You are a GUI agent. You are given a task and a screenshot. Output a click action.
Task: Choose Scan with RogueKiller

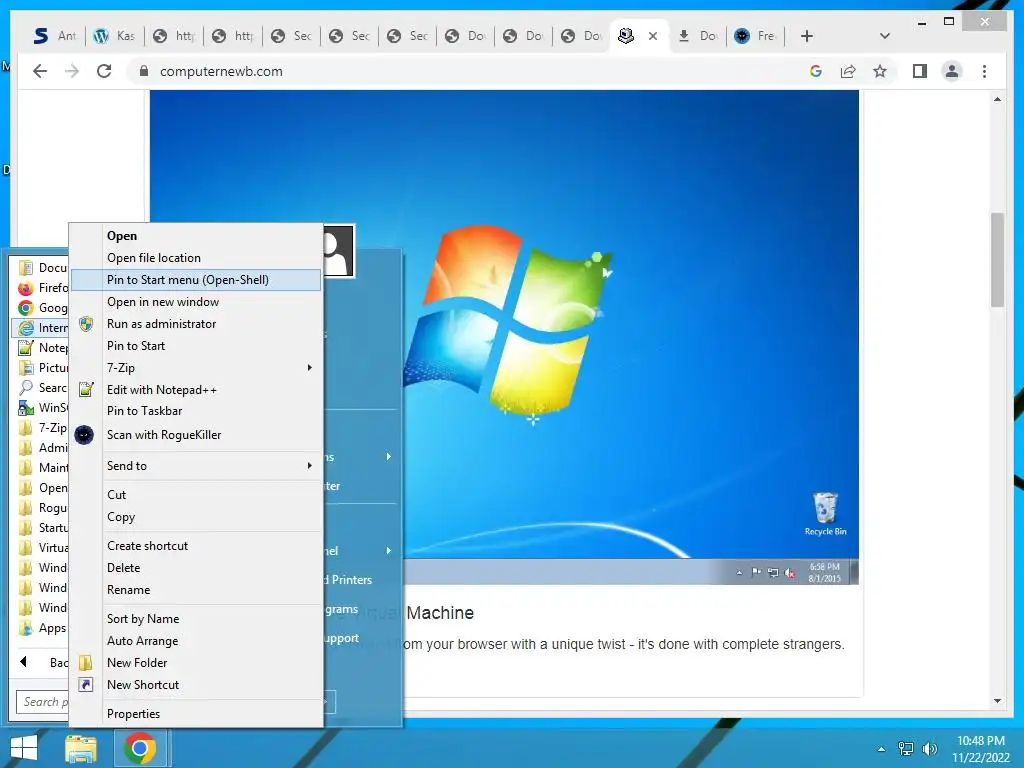(x=196, y=435)
